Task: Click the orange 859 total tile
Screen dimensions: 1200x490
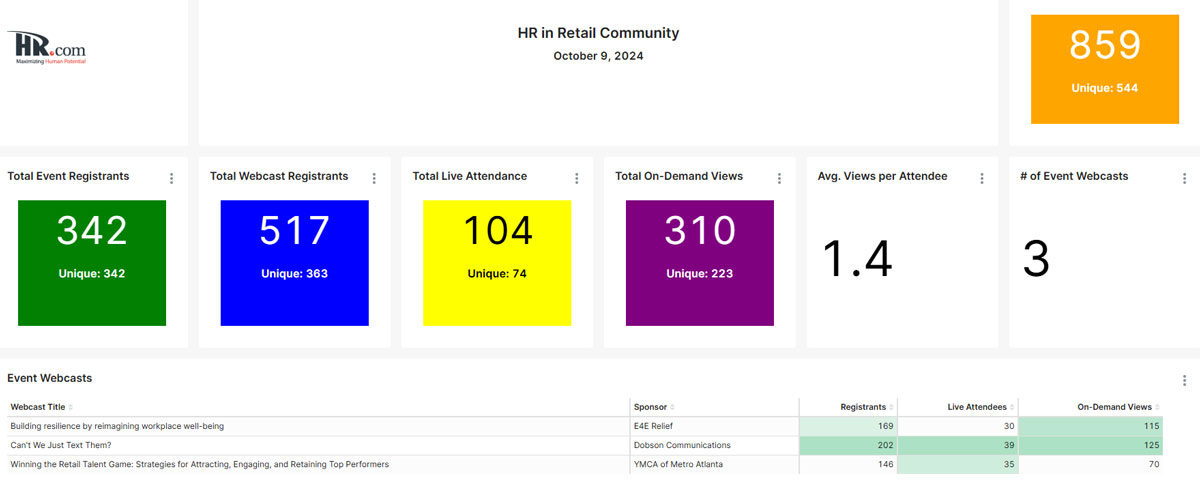Action: click(1104, 69)
